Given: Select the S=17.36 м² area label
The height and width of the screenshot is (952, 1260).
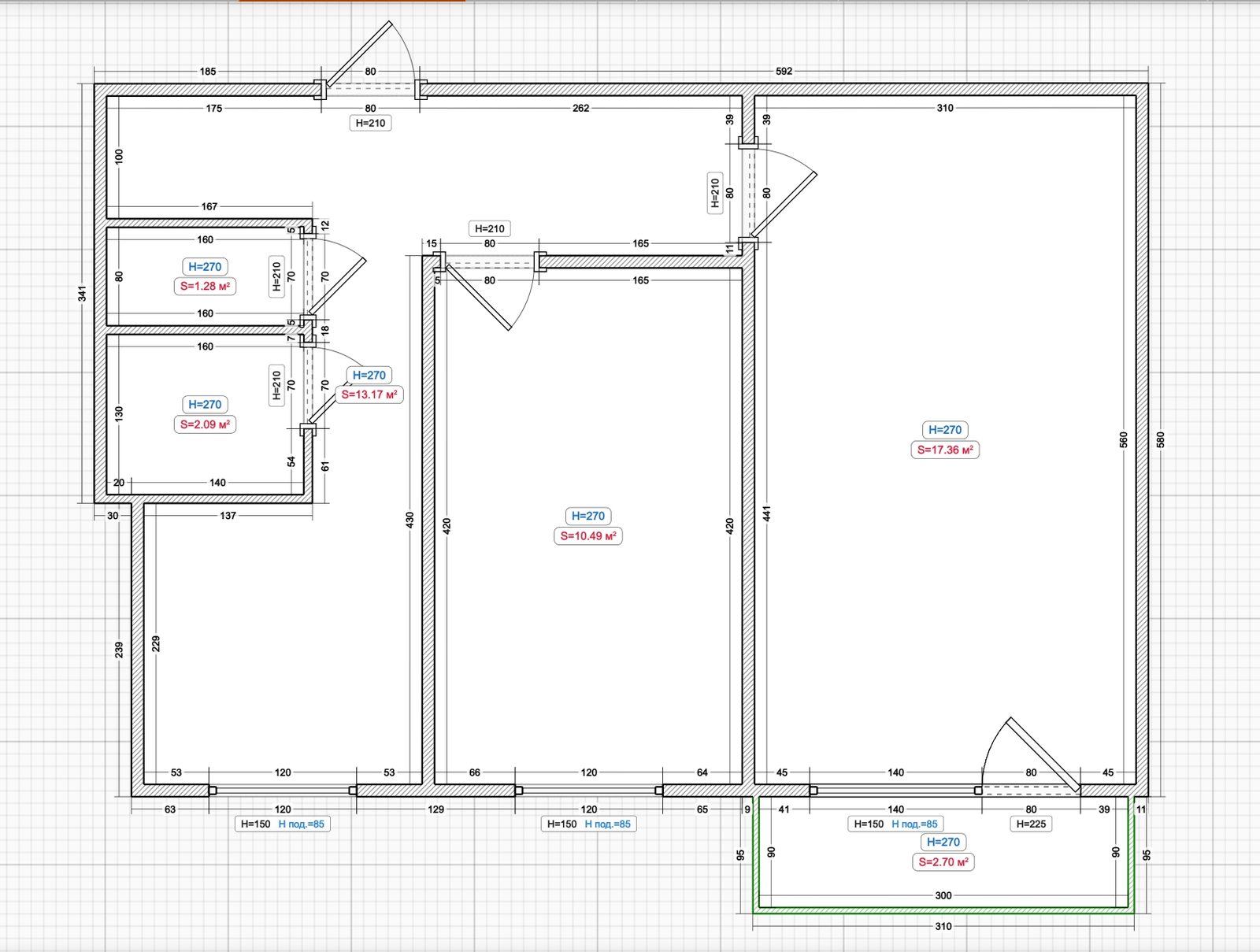Looking at the screenshot, I should [x=945, y=450].
